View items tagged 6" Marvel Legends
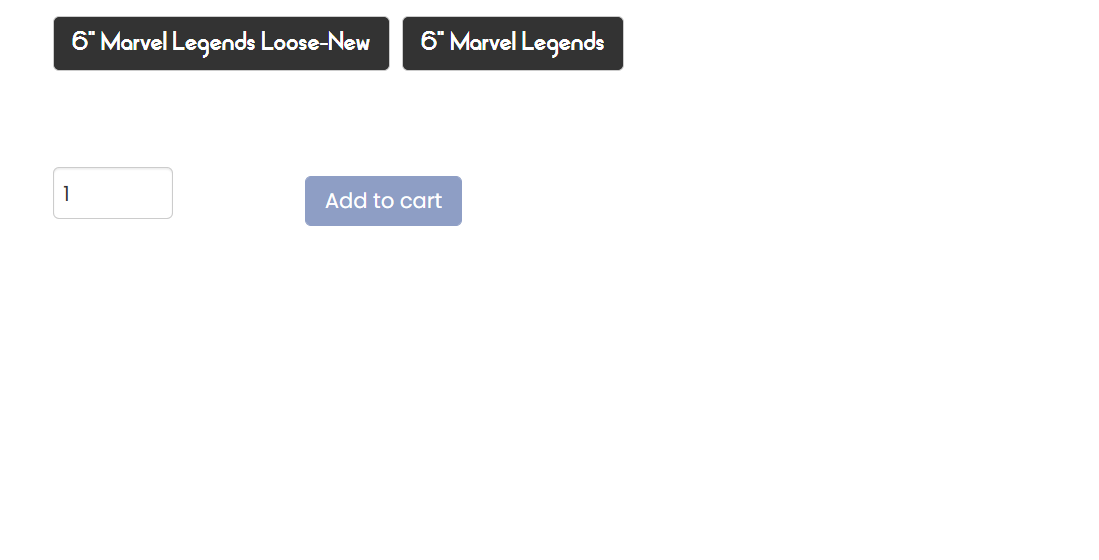The image size is (1099, 560). point(512,43)
